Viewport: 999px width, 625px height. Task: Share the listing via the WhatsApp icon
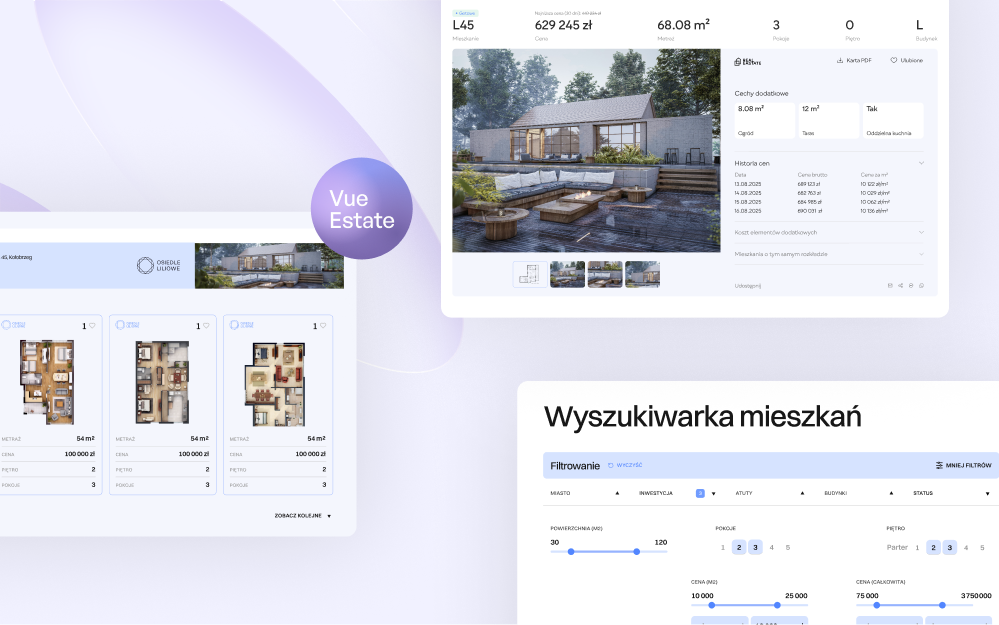coord(921,285)
